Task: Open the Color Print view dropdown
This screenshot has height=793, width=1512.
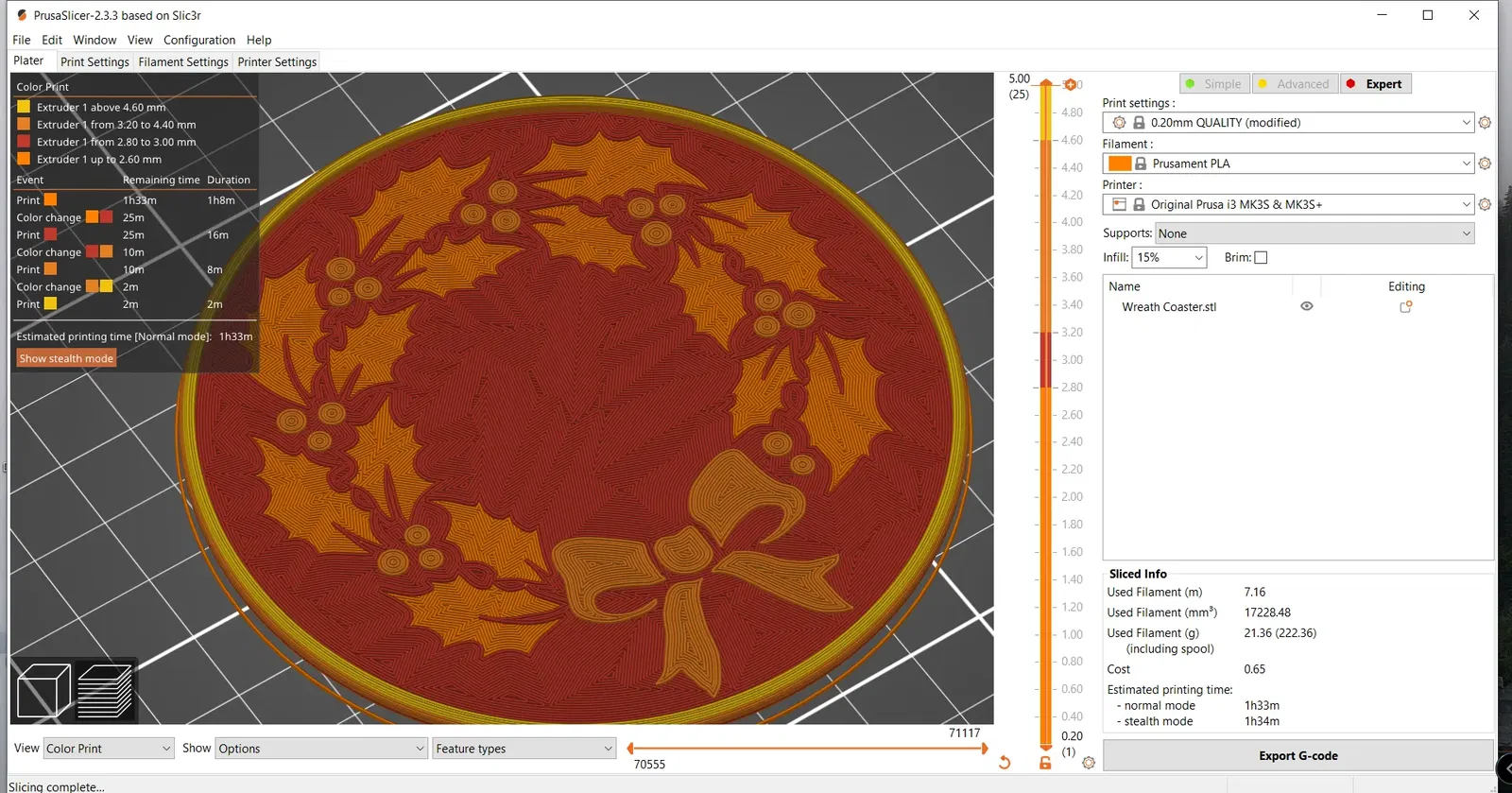Action: coord(109,749)
